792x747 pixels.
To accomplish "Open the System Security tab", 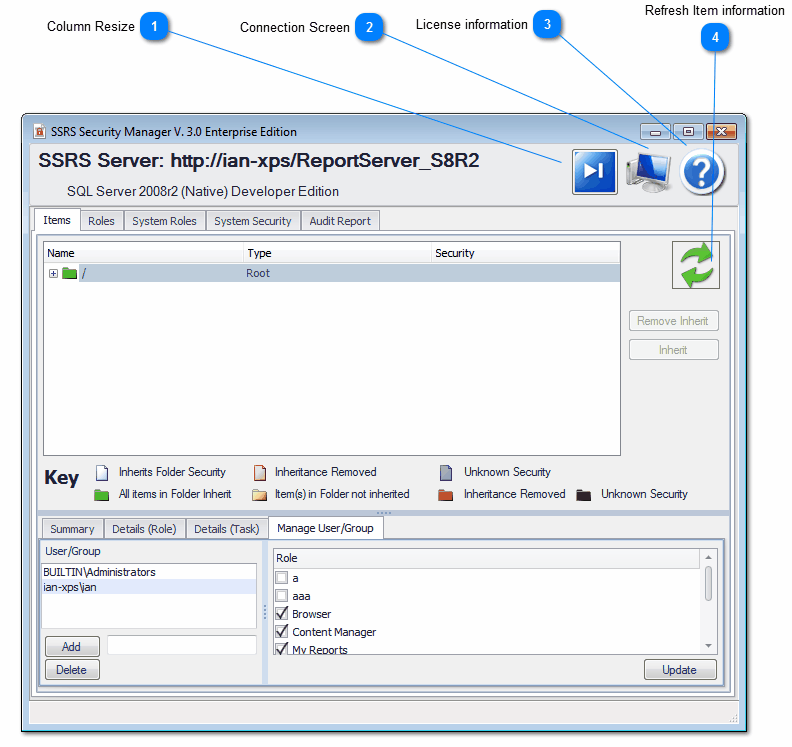I will click(x=253, y=221).
